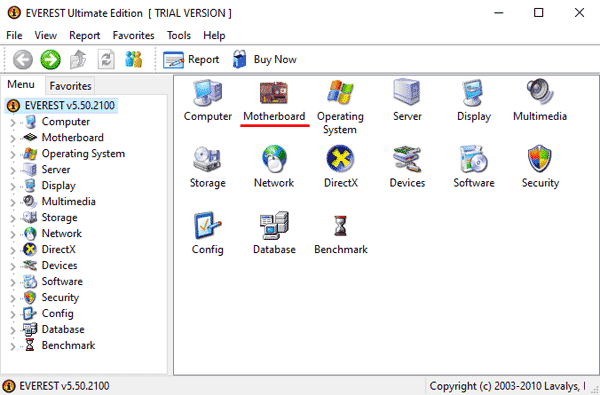Select Software in the sidebar tree
600x395 pixels.
click(62, 281)
